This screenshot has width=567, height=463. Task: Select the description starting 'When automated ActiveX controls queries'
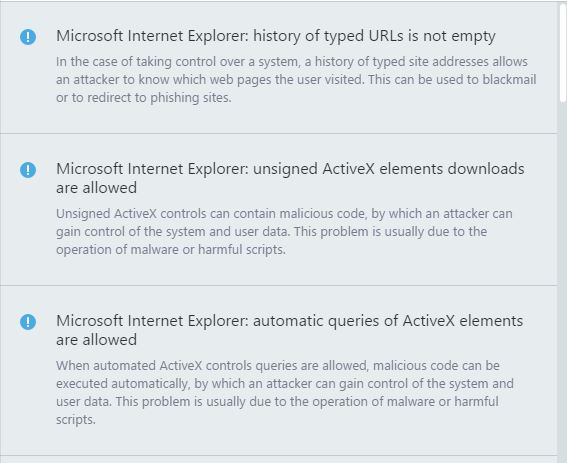tap(285, 392)
